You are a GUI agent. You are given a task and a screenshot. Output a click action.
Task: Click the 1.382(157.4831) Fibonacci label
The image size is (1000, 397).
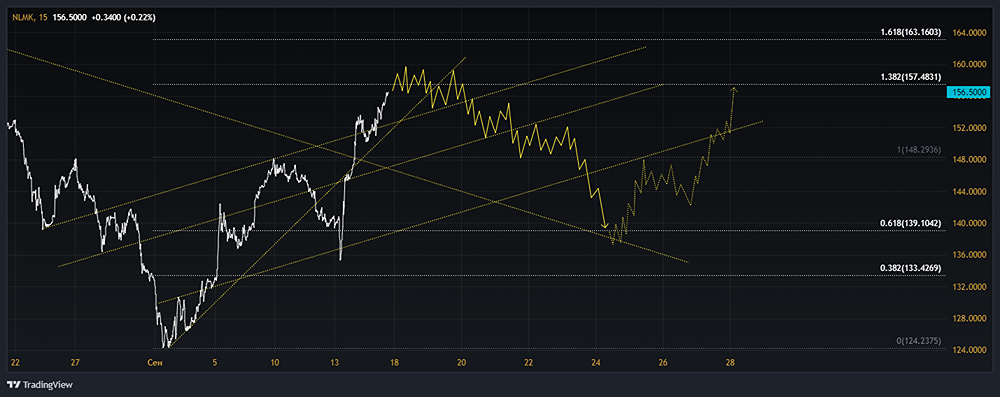pos(911,77)
